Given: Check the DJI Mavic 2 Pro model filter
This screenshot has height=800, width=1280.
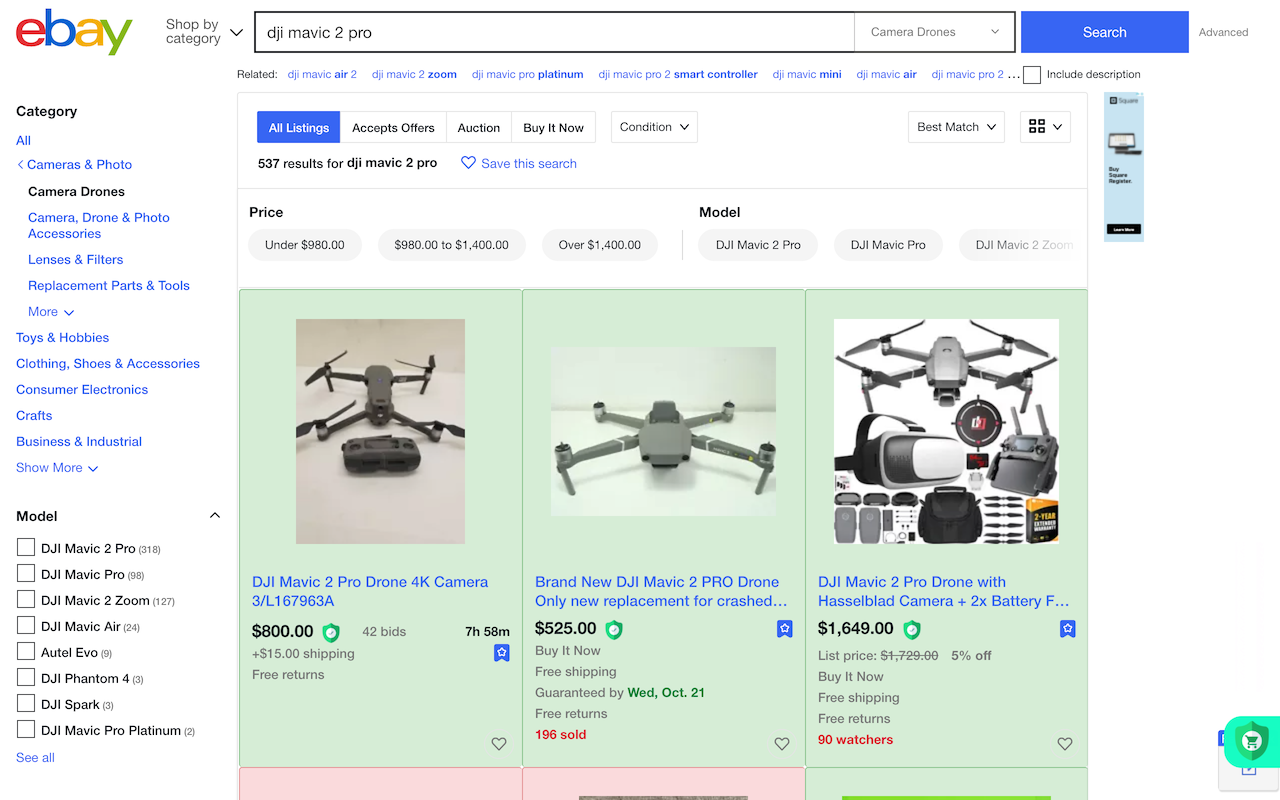Looking at the screenshot, I should coord(26,547).
